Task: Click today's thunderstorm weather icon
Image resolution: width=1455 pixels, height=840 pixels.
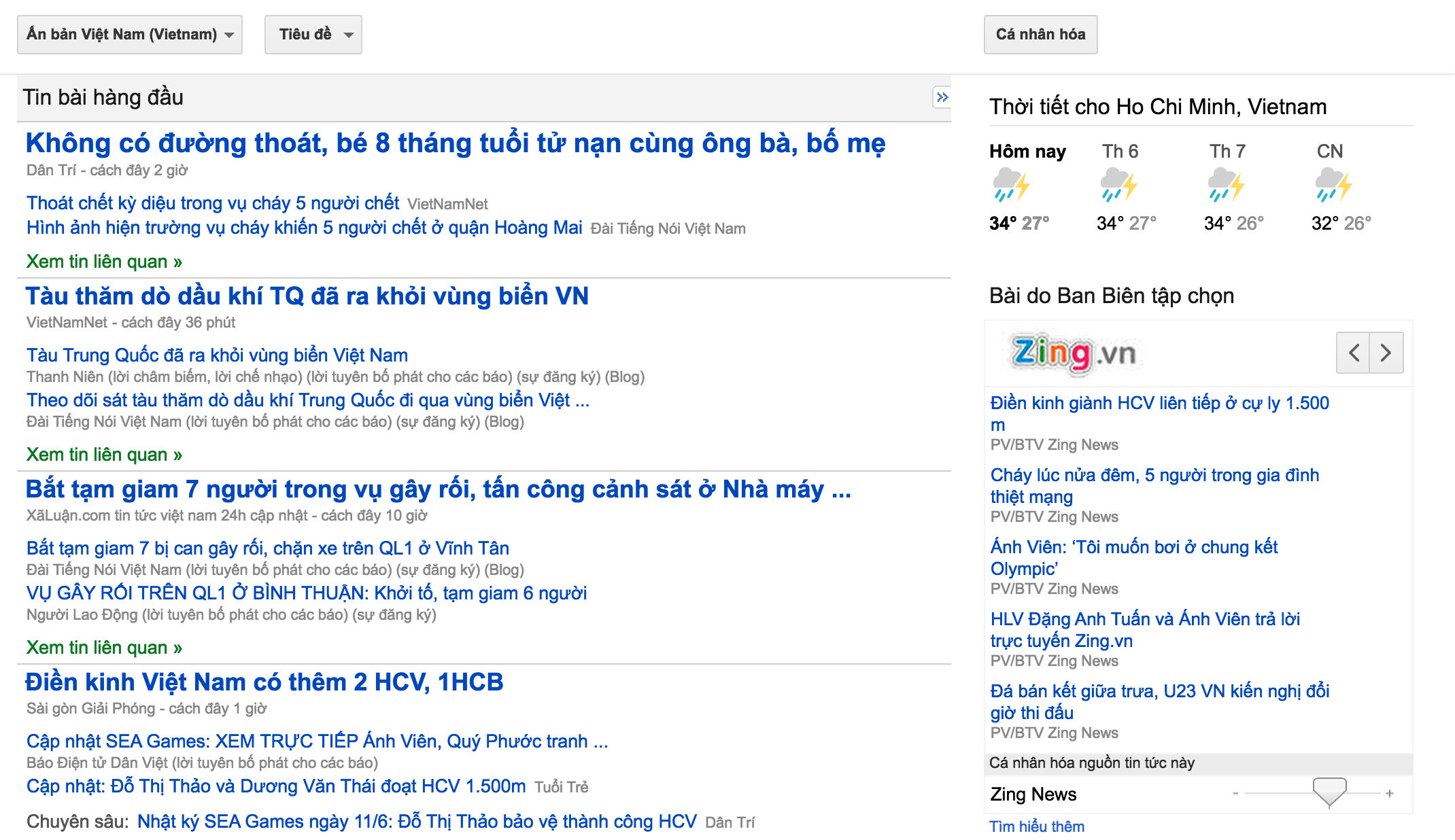Action: tap(1011, 186)
